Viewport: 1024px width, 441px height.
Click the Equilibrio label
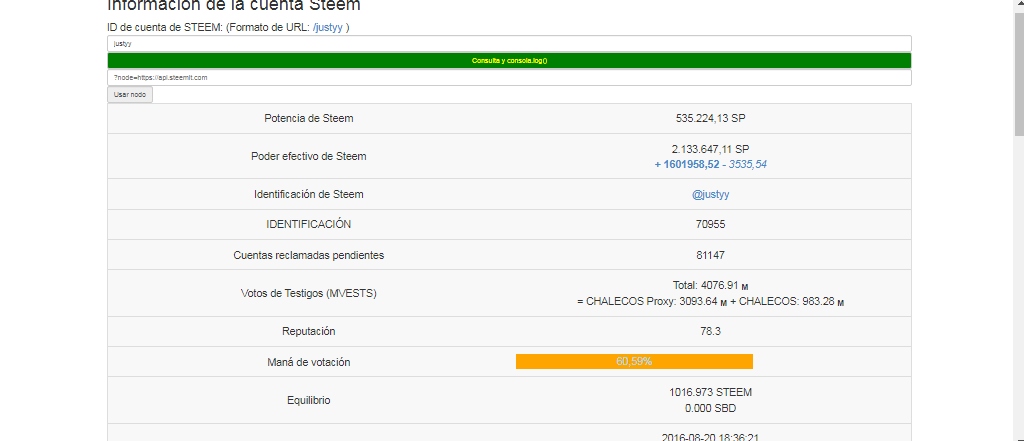309,400
